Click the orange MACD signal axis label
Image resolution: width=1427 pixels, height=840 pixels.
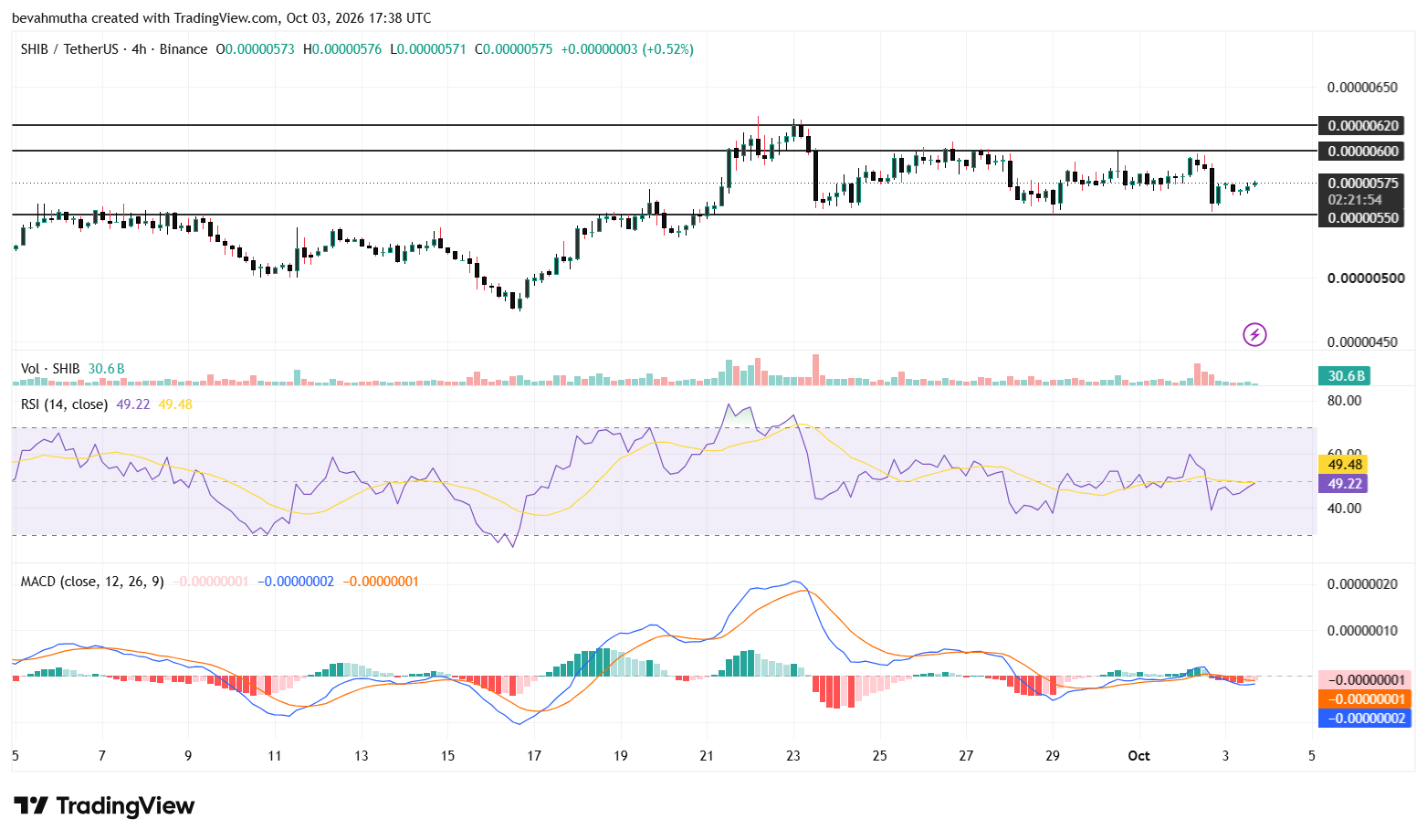tap(1365, 698)
